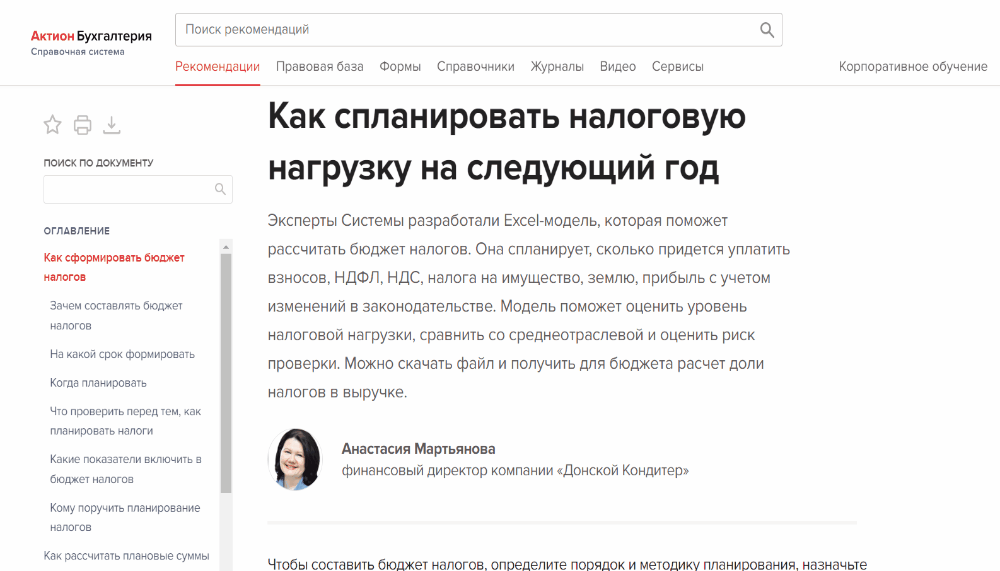Add article to favorites with star icon

[52, 124]
